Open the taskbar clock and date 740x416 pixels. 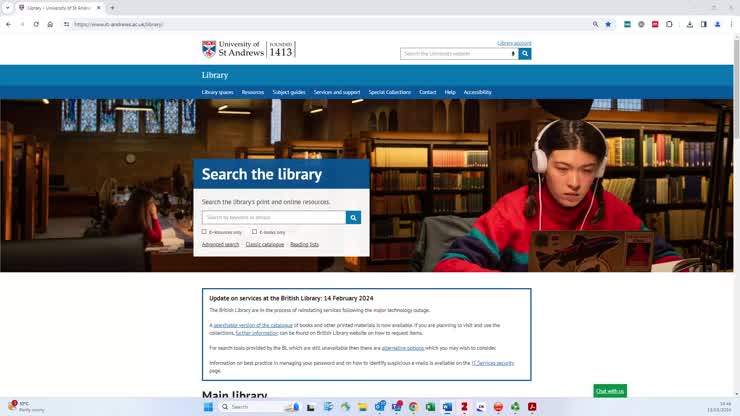719,407
